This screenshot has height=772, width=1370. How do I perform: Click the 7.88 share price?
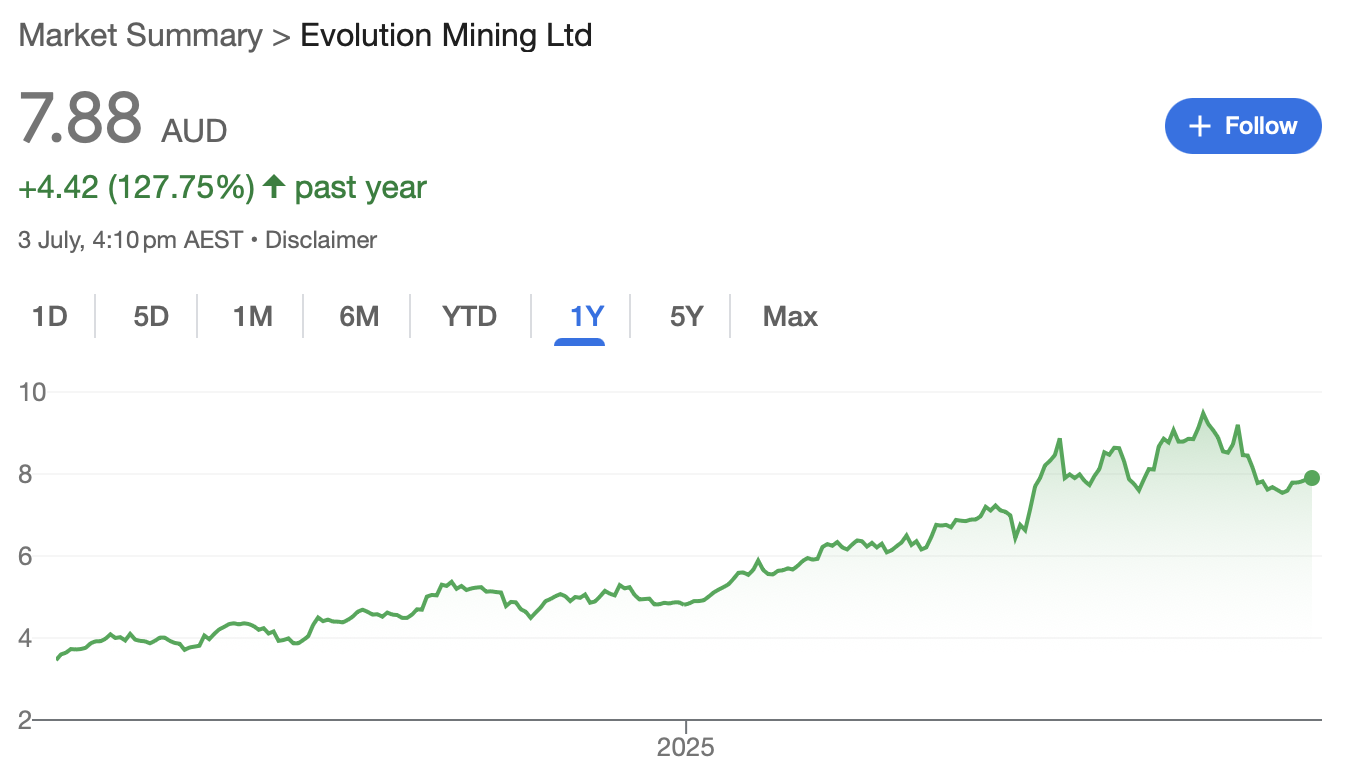(x=81, y=119)
